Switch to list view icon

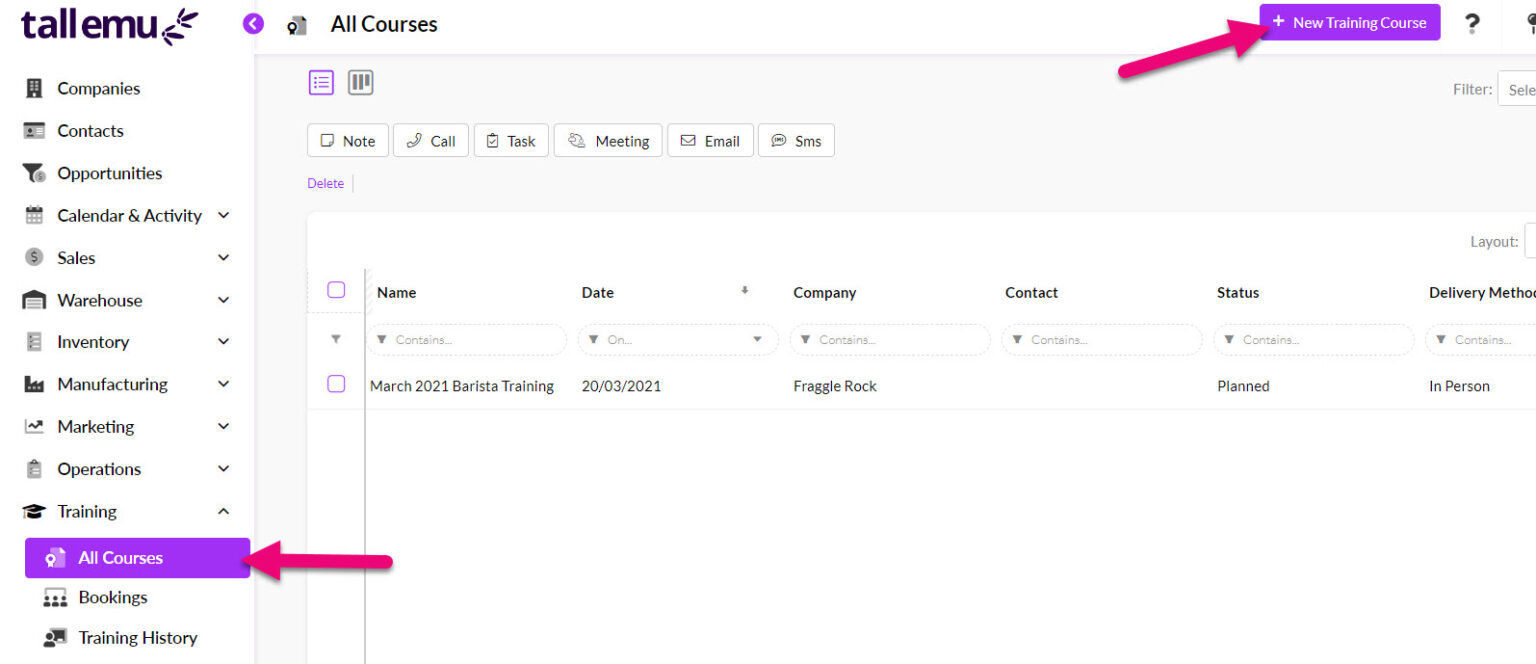321,83
